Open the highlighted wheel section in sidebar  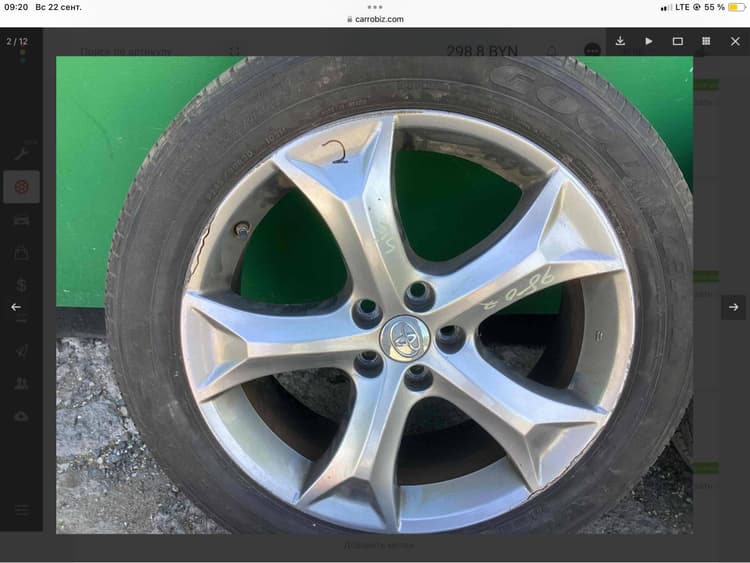click(x=21, y=187)
